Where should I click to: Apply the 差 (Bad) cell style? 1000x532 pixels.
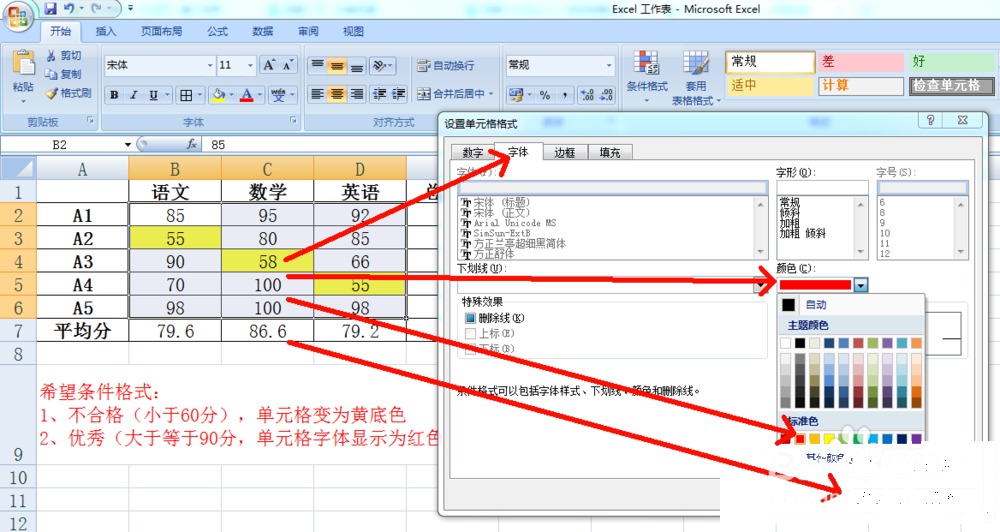point(861,61)
